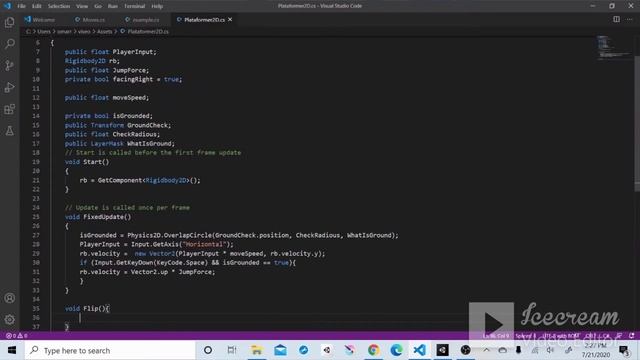Expand the Plataformer2D.cs breadcrumb

pyautogui.click(x=148, y=31)
